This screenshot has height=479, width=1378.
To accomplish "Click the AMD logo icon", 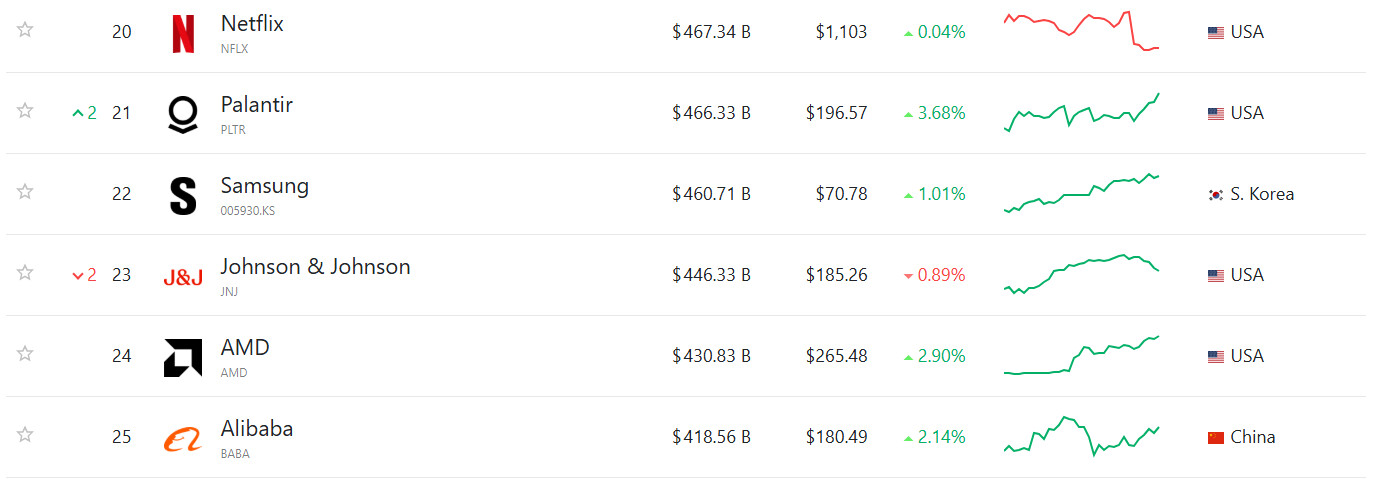I will 183,358.
